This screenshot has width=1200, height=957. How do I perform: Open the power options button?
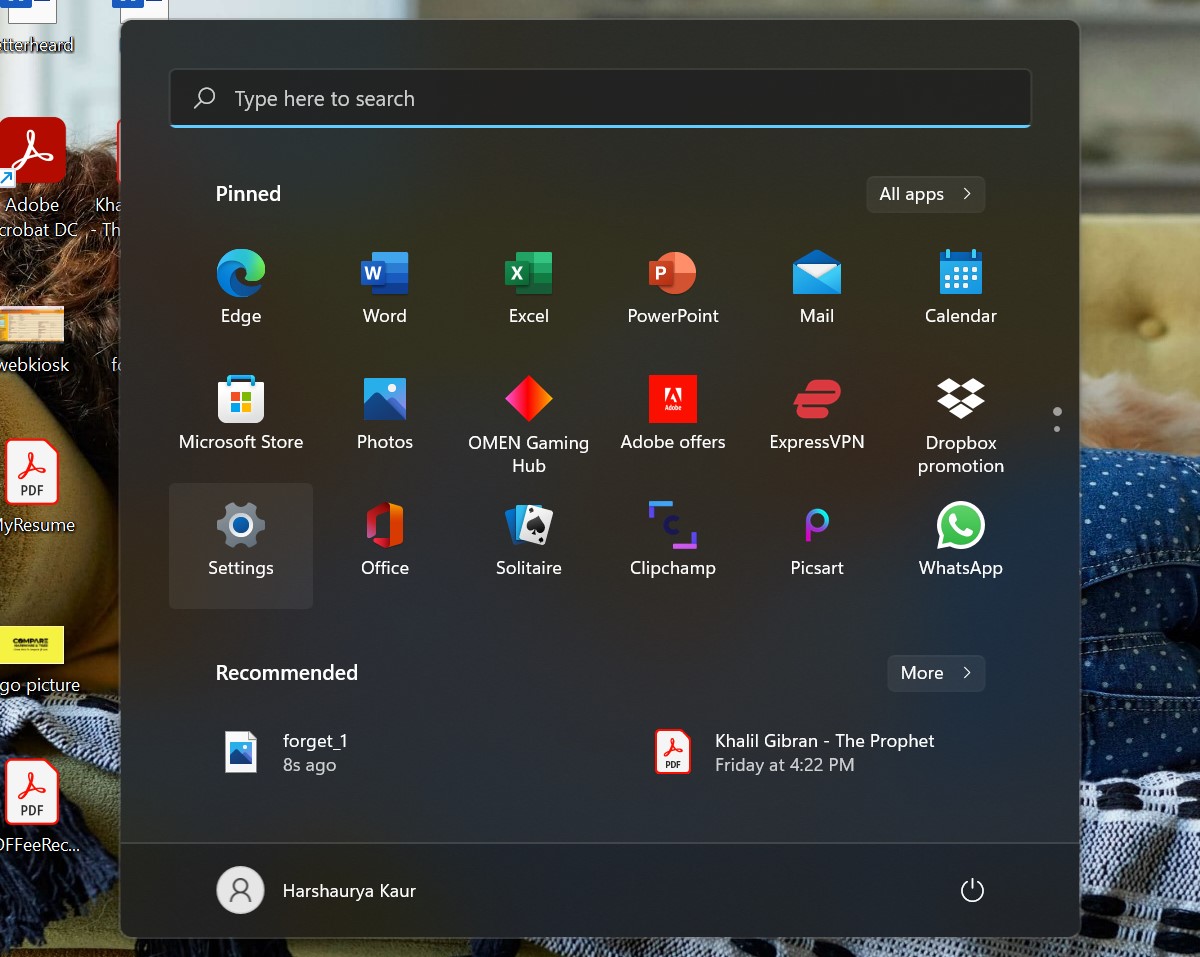click(972, 891)
